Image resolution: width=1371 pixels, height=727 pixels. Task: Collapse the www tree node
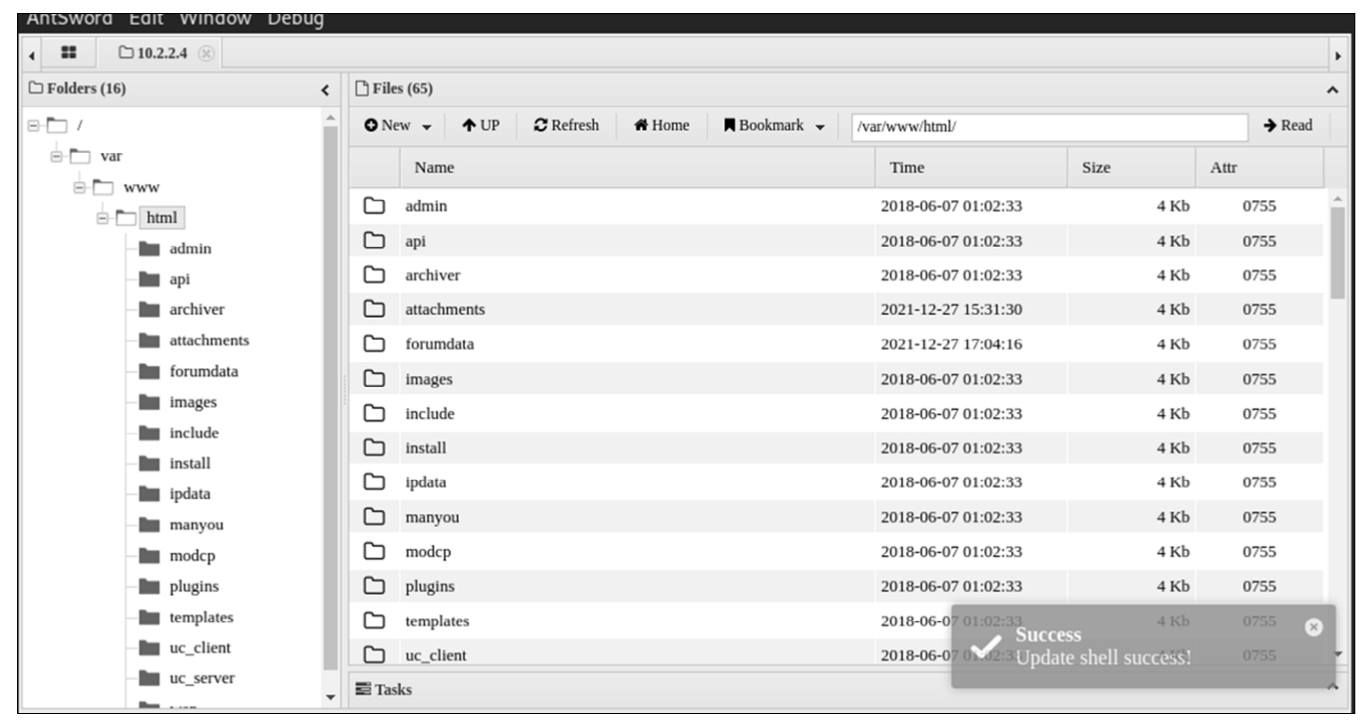point(81,187)
